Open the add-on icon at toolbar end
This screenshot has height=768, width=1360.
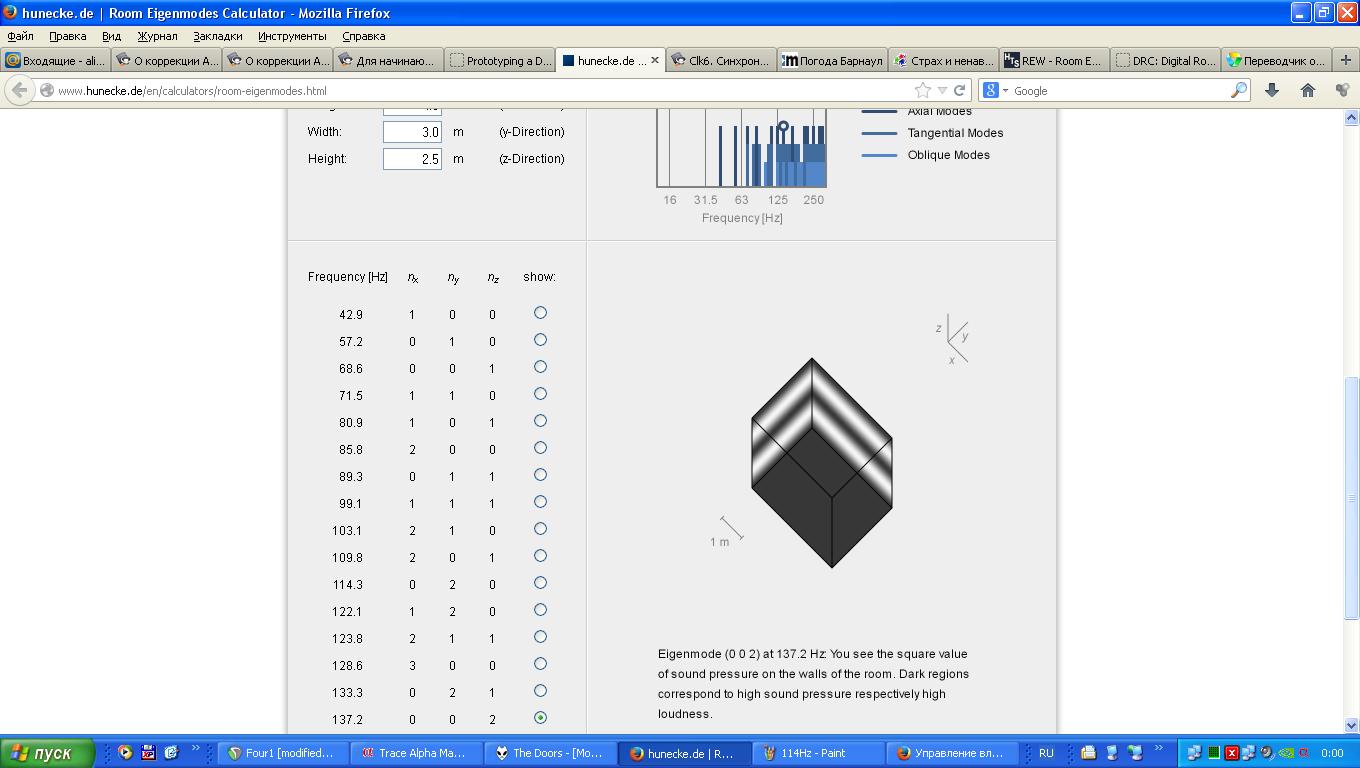tap(1342, 90)
